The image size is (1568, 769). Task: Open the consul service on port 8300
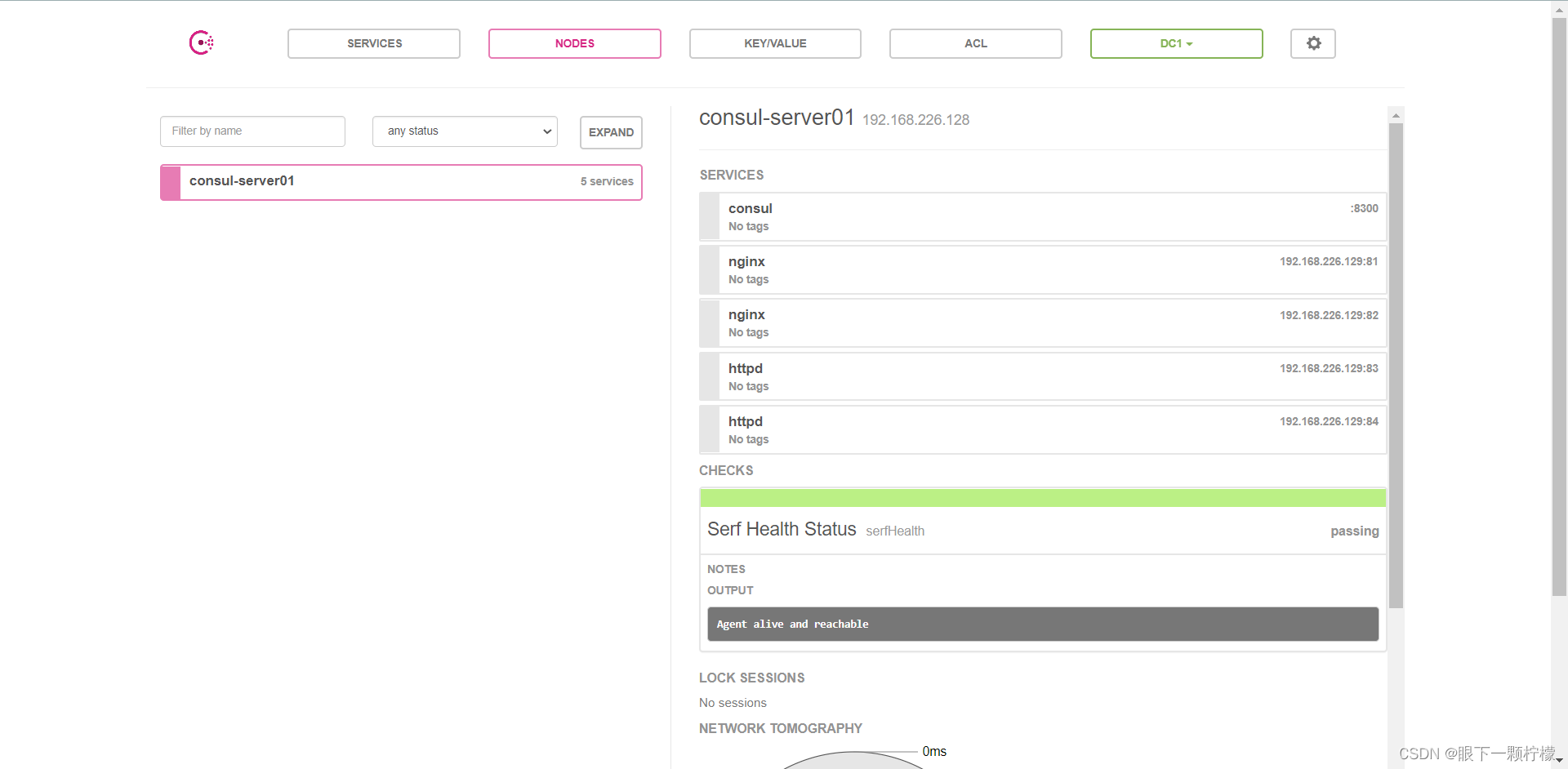pyautogui.click(x=1043, y=217)
